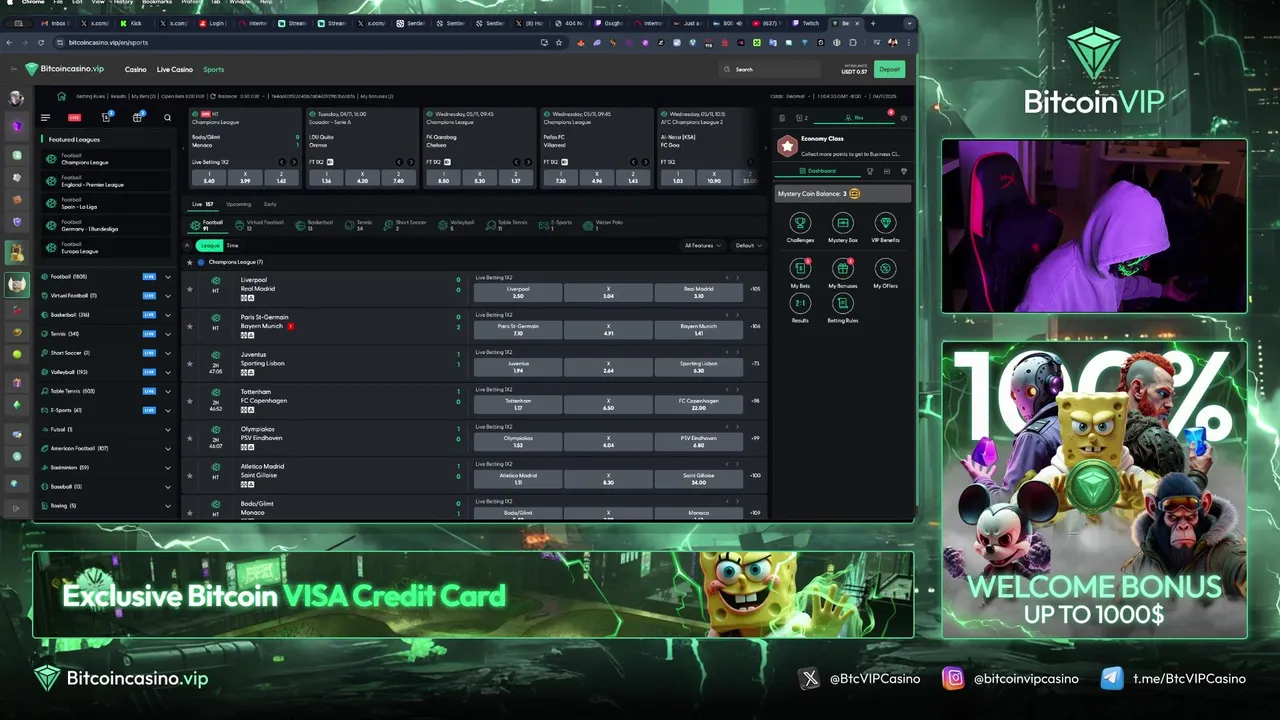Expand the Football (1805) sidebar category
Screen dimensions: 1280x720
[167, 277]
